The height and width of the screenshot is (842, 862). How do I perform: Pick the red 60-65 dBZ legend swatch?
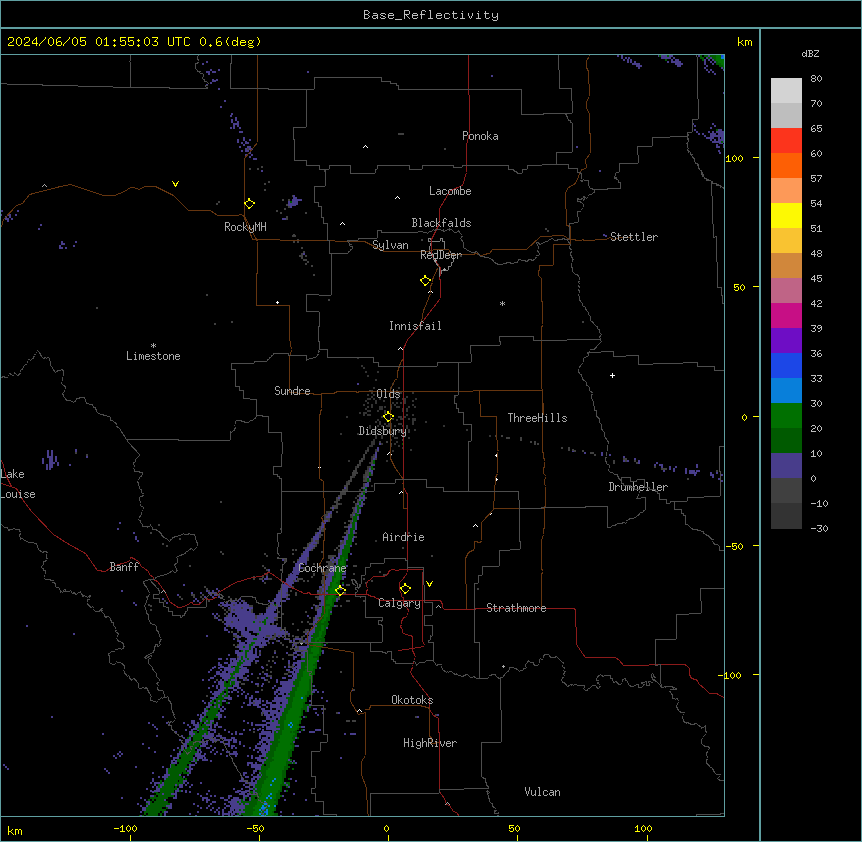point(786,141)
